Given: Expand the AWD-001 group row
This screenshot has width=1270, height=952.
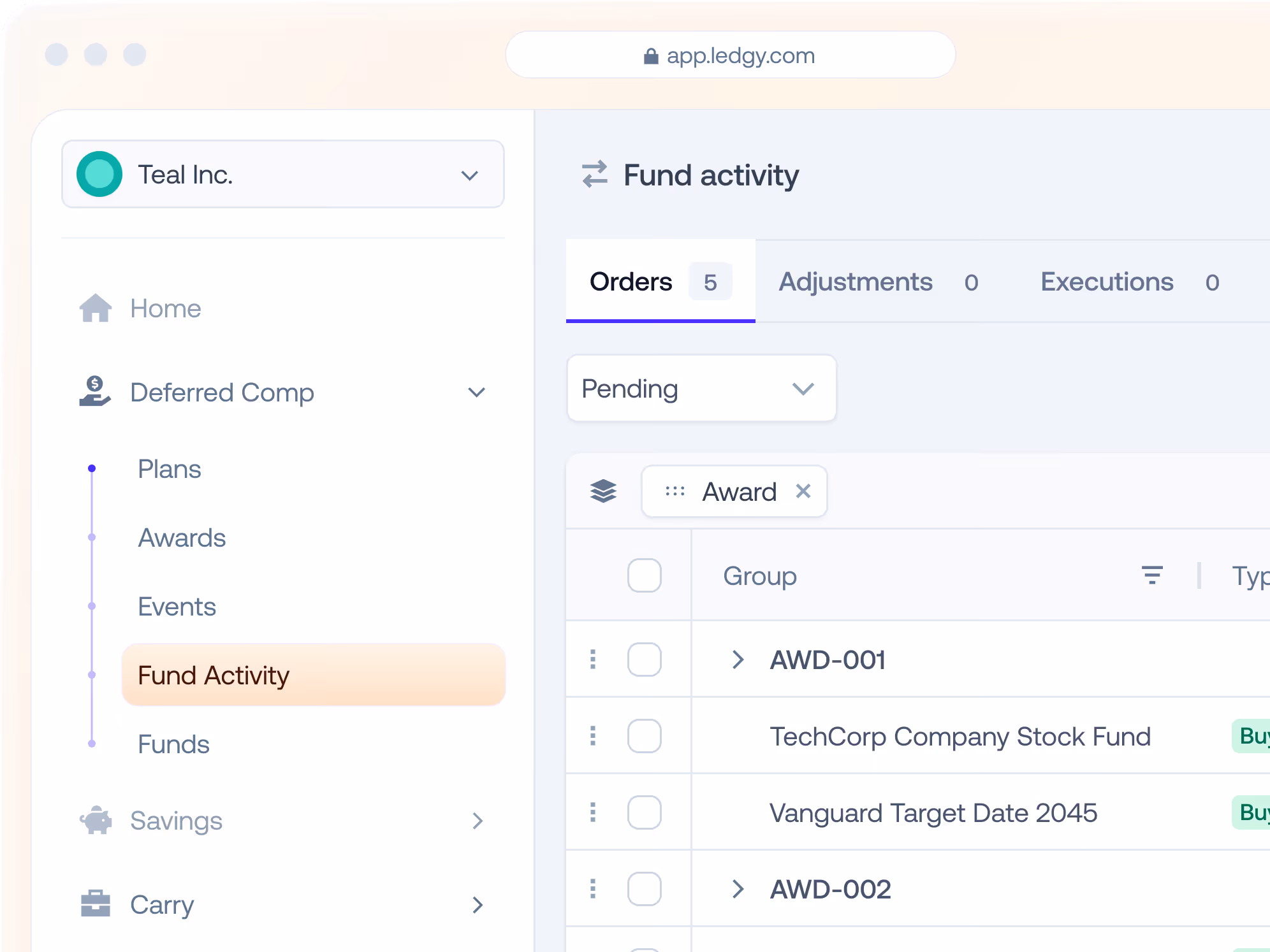Looking at the screenshot, I should tap(738, 660).
